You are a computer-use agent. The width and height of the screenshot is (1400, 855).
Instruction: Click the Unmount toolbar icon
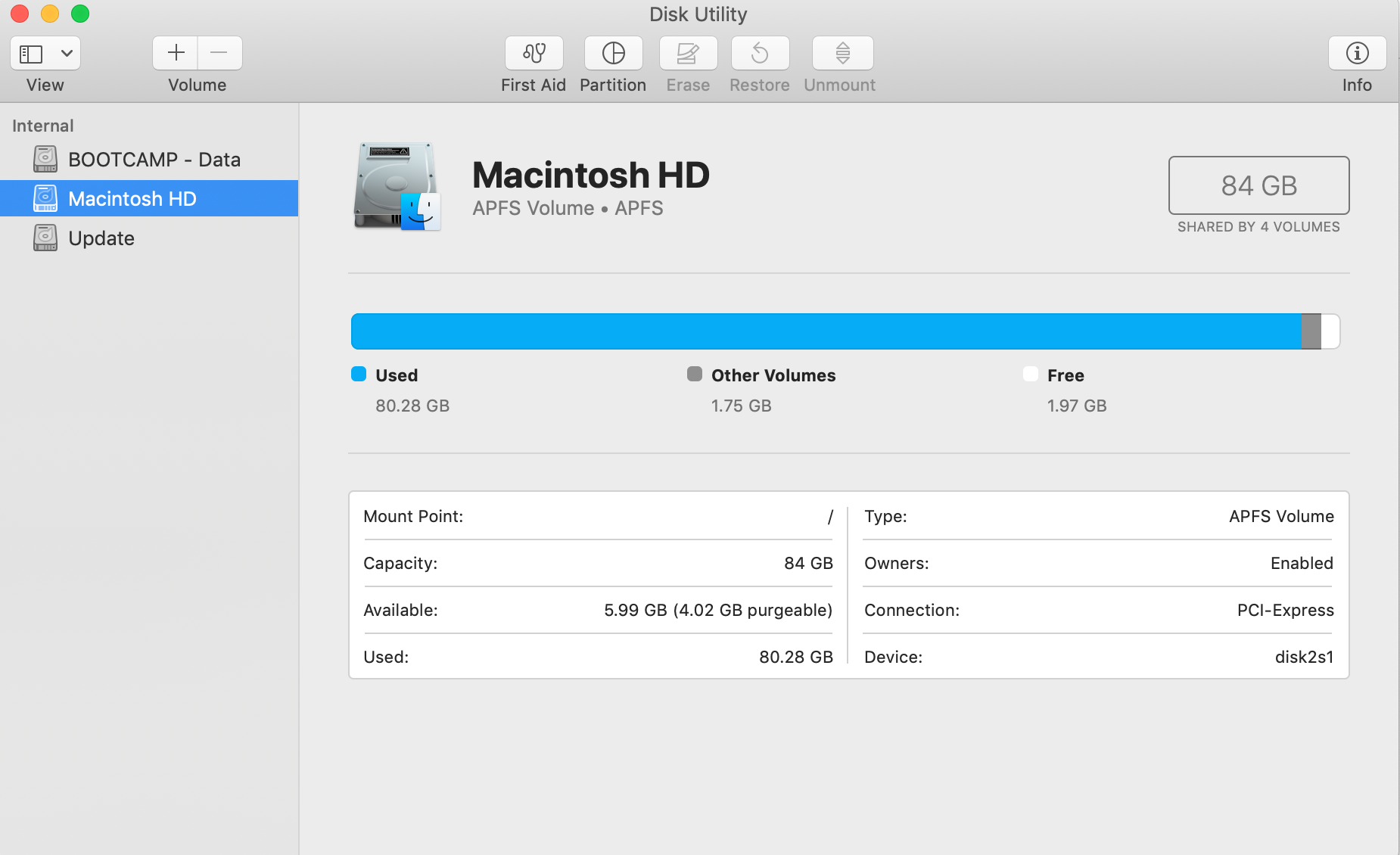point(842,53)
